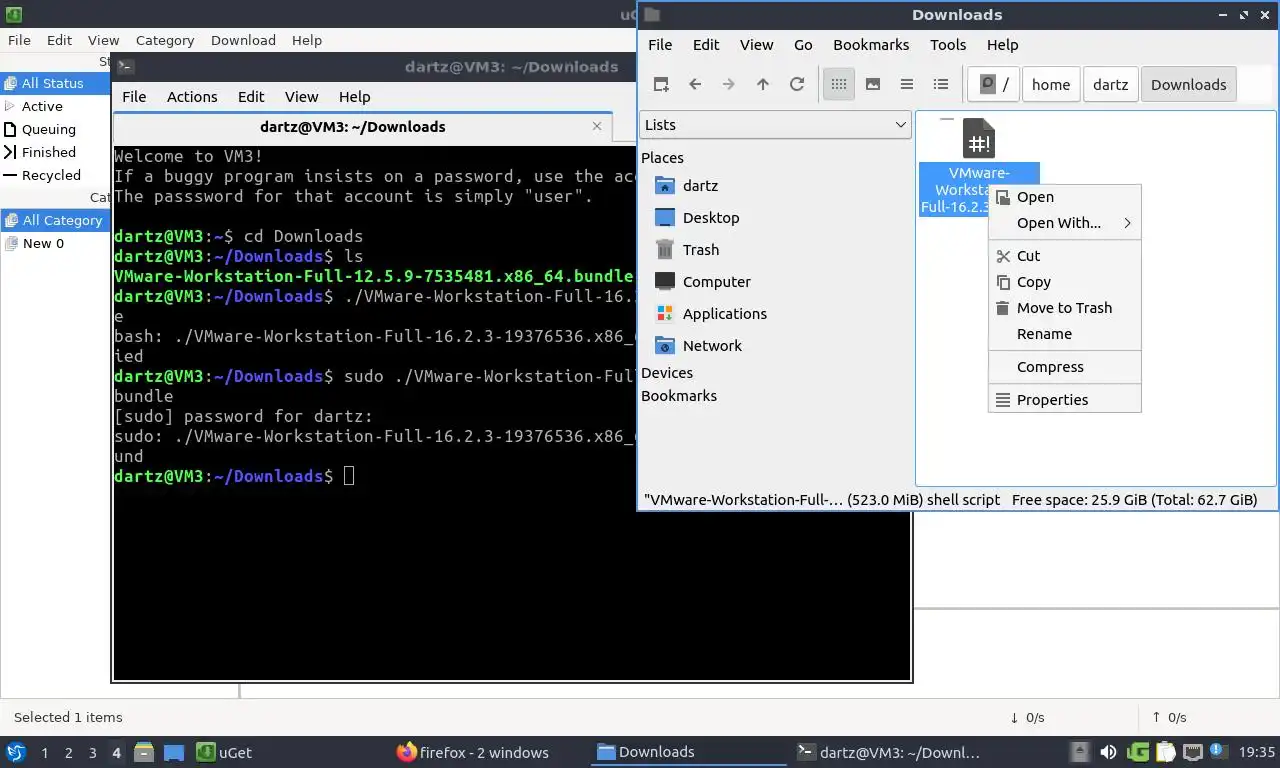Switch to icon view mode
Viewport: 1280px width, 768px height.
coord(839,85)
